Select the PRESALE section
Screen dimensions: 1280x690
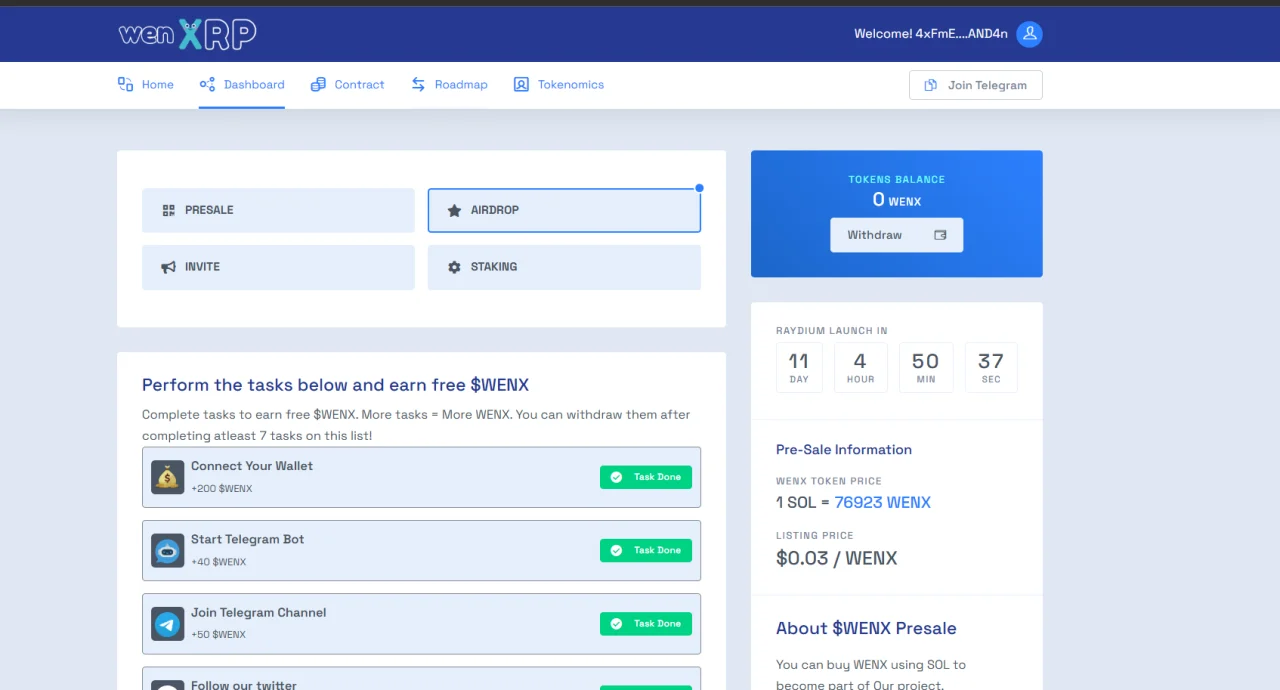(278, 210)
